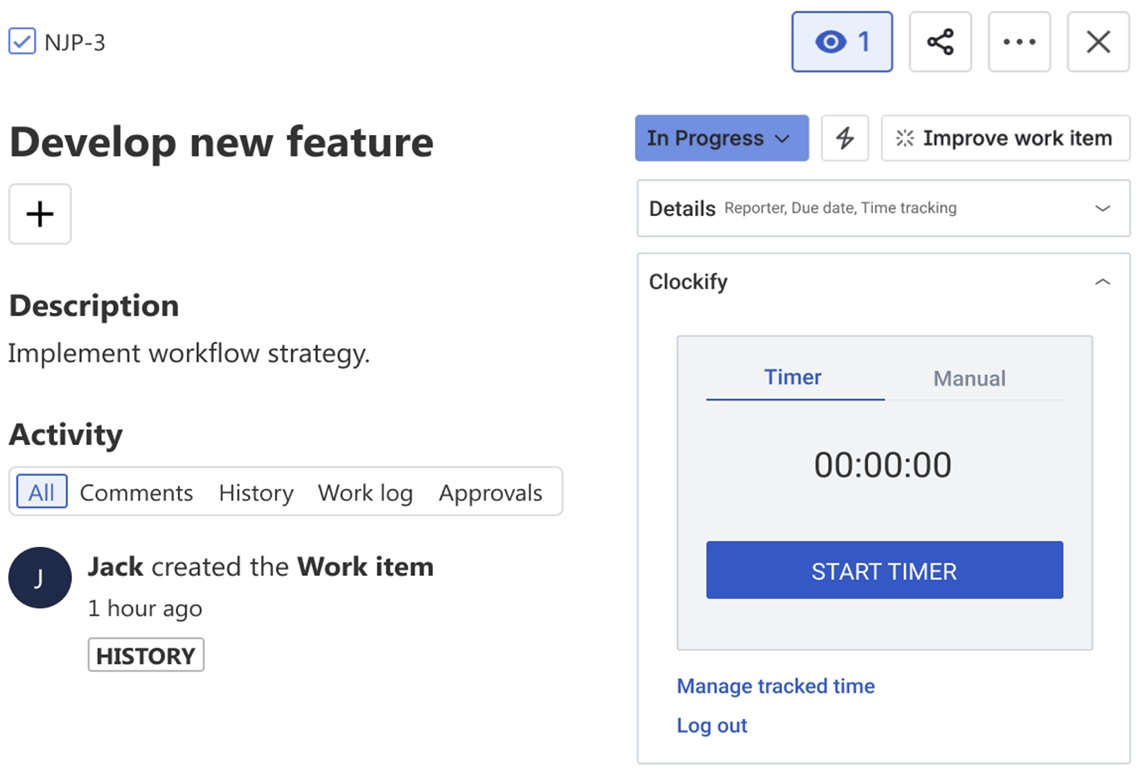Screen dimensions: 1139x777
Task: Switch to the Manual tab in Clockify
Action: pyautogui.click(x=970, y=378)
